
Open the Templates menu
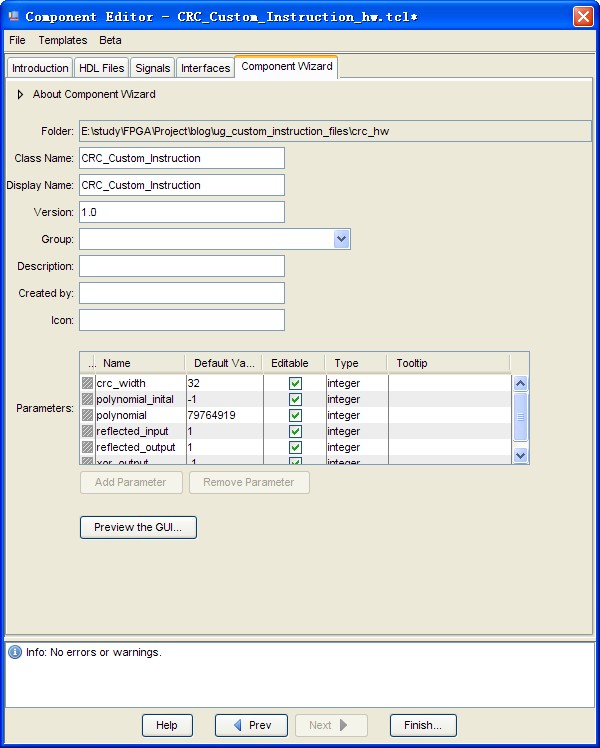62,40
